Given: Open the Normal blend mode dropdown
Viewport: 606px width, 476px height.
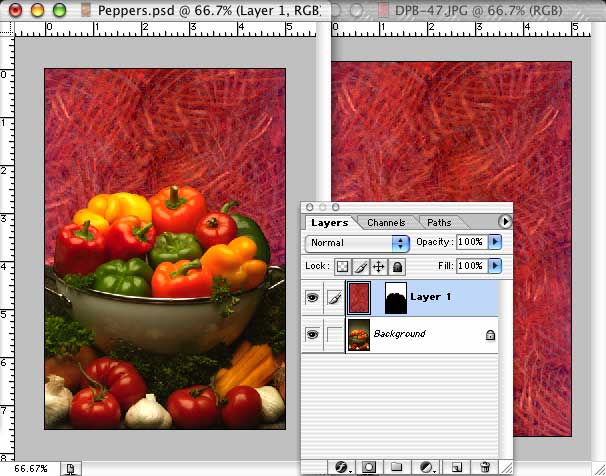Looking at the screenshot, I should click(x=357, y=243).
